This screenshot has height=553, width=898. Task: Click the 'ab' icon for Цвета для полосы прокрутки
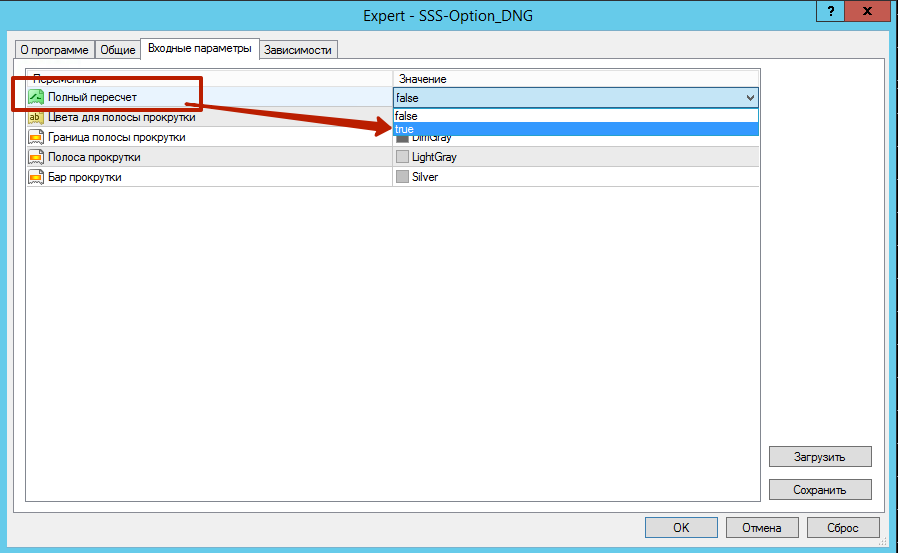tap(36, 117)
